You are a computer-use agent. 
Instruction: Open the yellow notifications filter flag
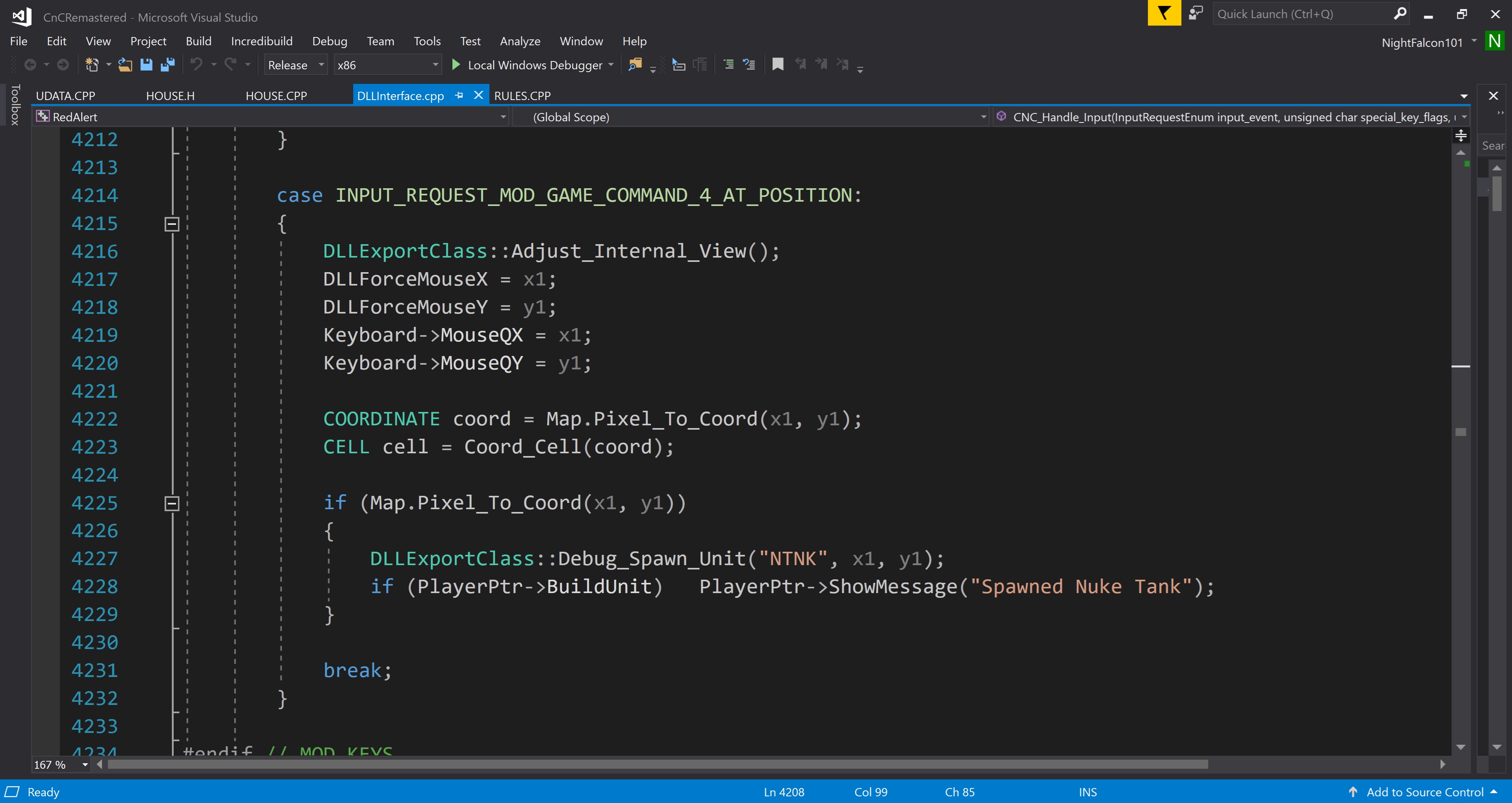(x=1164, y=13)
